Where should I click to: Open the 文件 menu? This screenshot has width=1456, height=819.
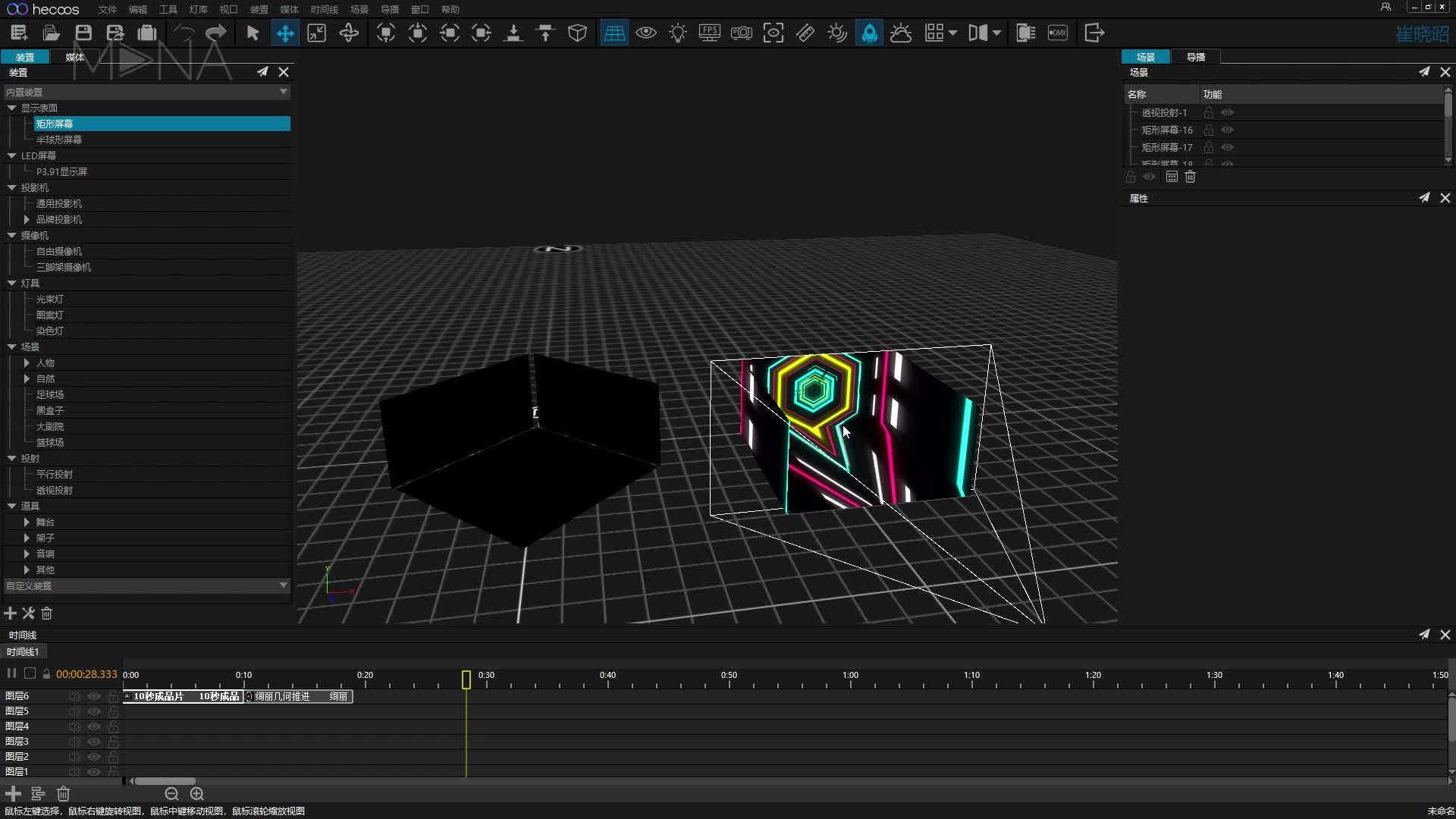pyautogui.click(x=108, y=9)
